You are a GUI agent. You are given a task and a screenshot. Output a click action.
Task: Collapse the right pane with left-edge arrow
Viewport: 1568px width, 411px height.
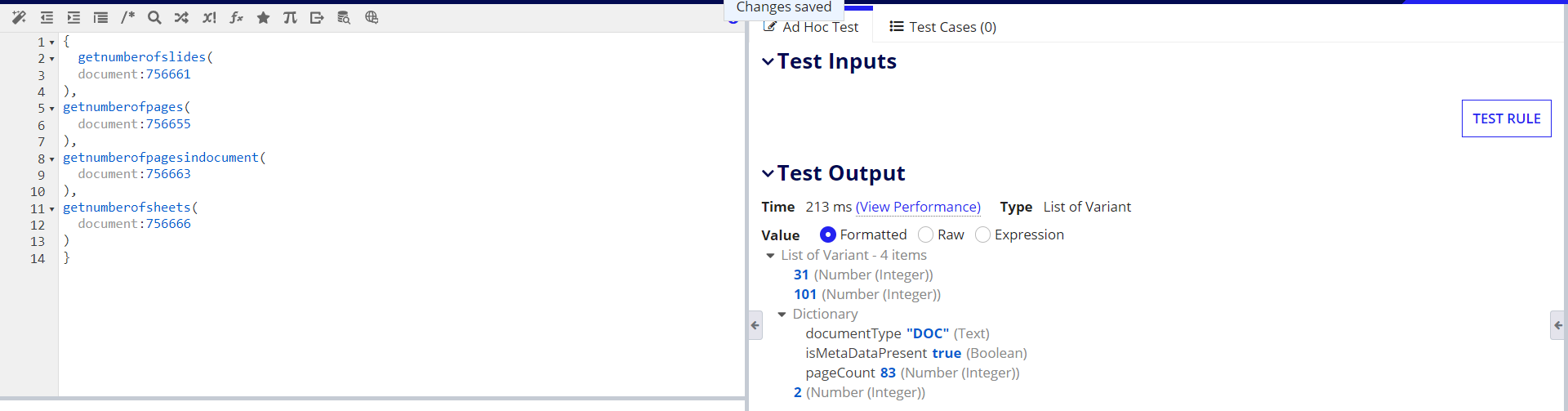click(x=755, y=325)
